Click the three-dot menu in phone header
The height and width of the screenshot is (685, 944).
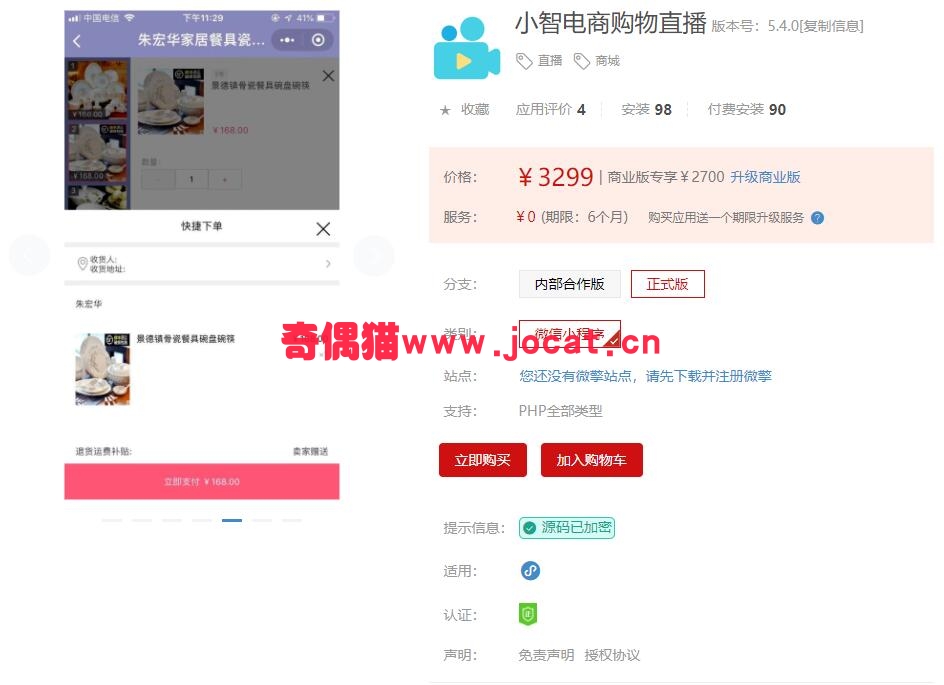tap(287, 40)
